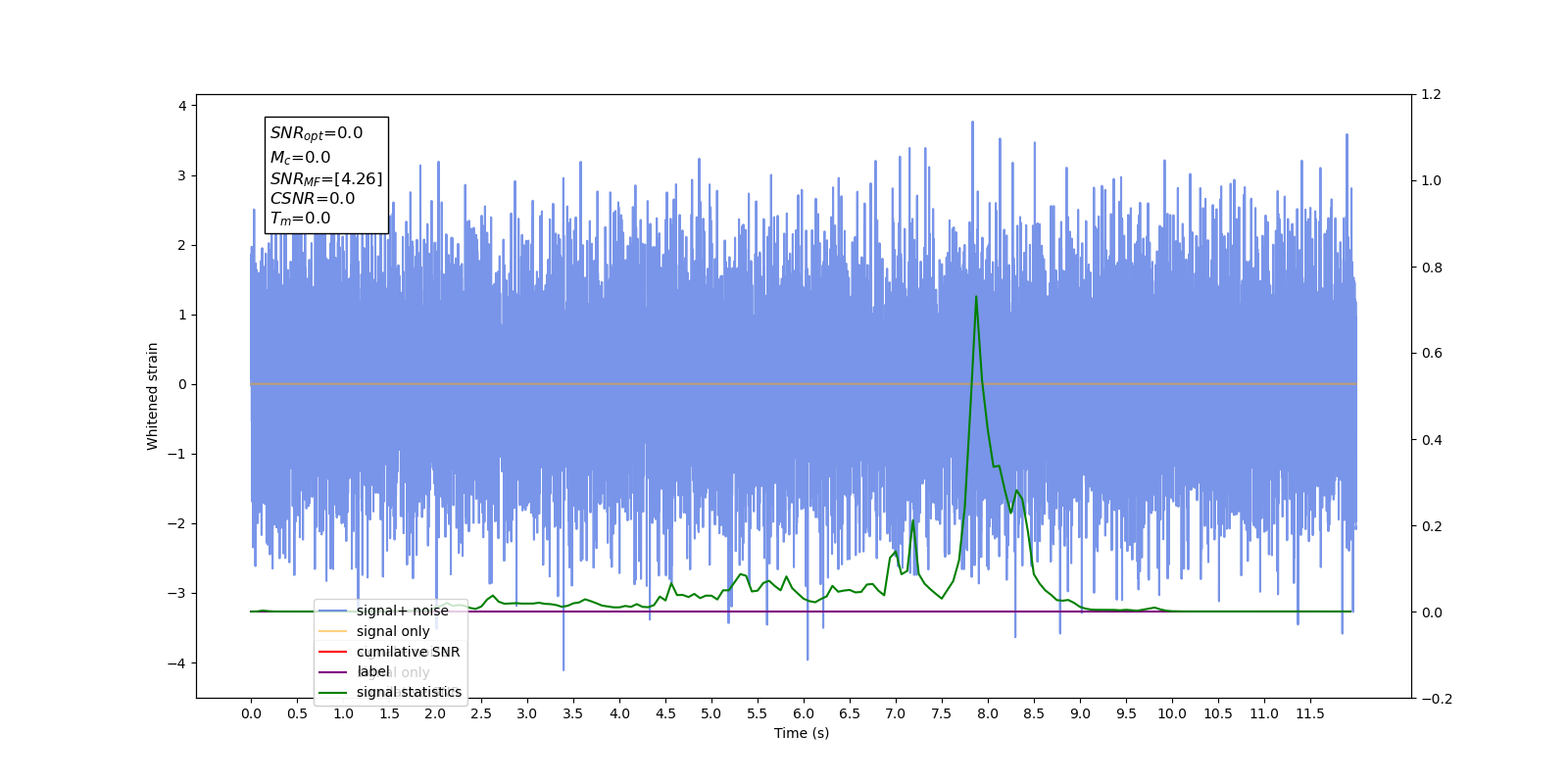
Task: Click the M_c=0.0 annotation text
Action: point(301,157)
